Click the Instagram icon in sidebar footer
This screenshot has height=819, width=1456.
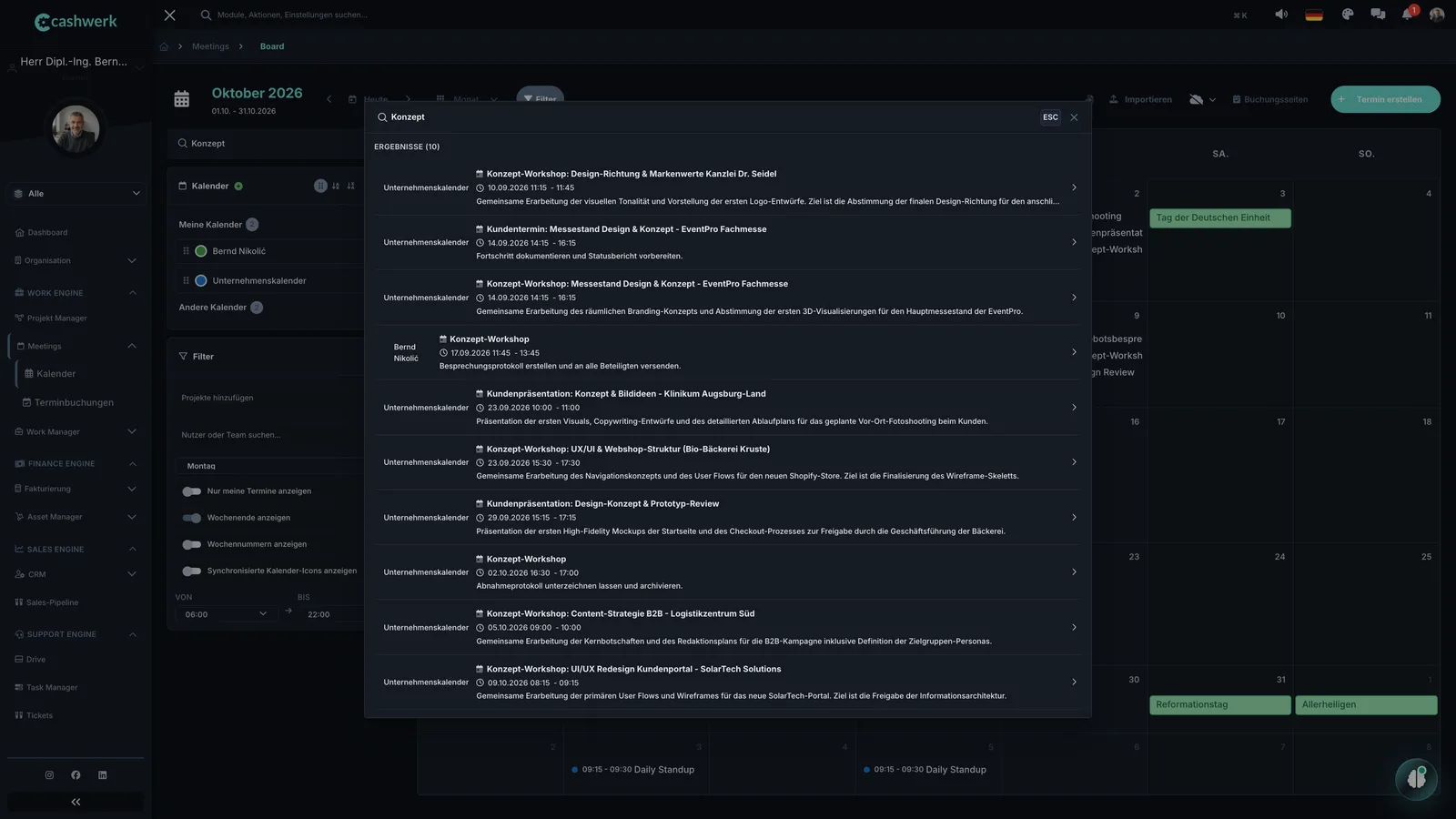pyautogui.click(x=49, y=775)
